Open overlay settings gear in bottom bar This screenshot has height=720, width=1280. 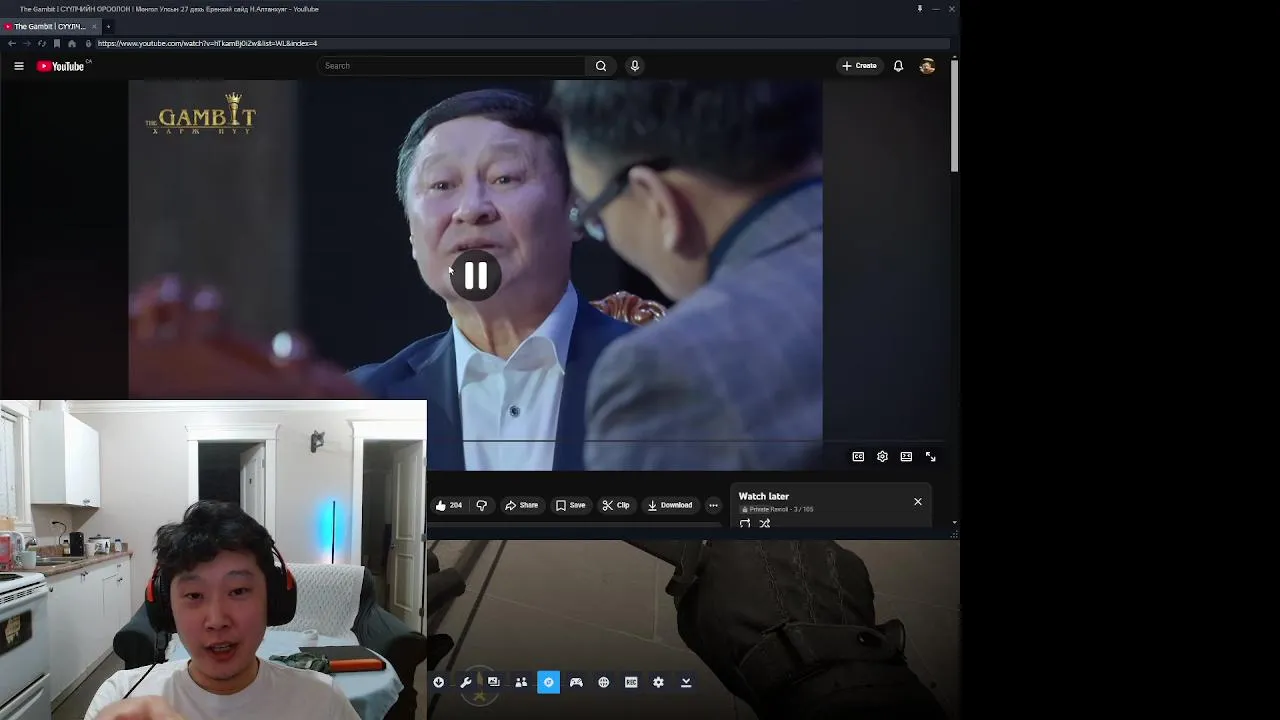coord(658,682)
